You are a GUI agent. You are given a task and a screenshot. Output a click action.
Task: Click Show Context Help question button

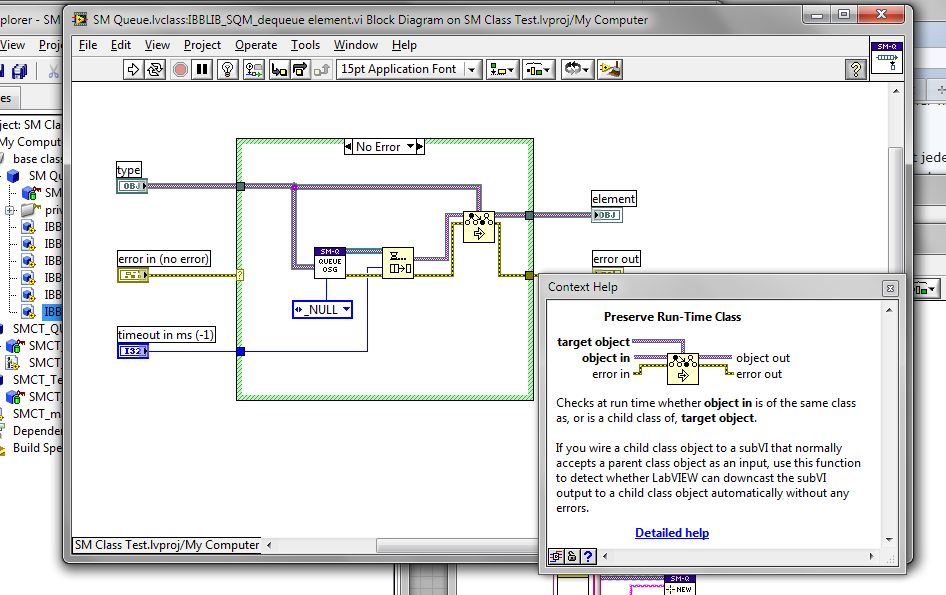[x=856, y=69]
